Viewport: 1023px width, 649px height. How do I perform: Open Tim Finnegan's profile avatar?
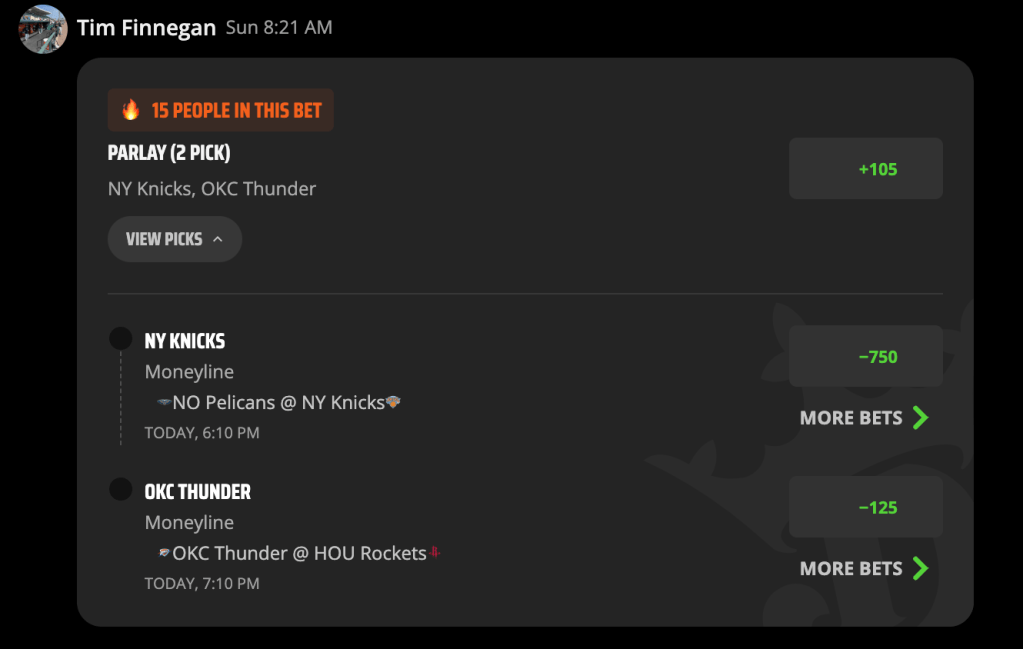click(43, 29)
